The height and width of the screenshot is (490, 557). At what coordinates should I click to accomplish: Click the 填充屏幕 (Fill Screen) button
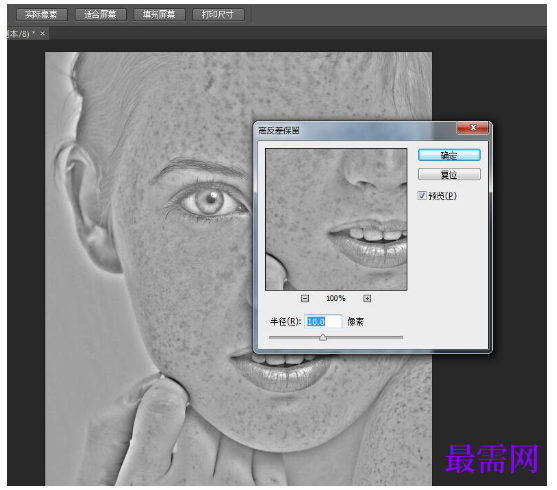coord(159,15)
